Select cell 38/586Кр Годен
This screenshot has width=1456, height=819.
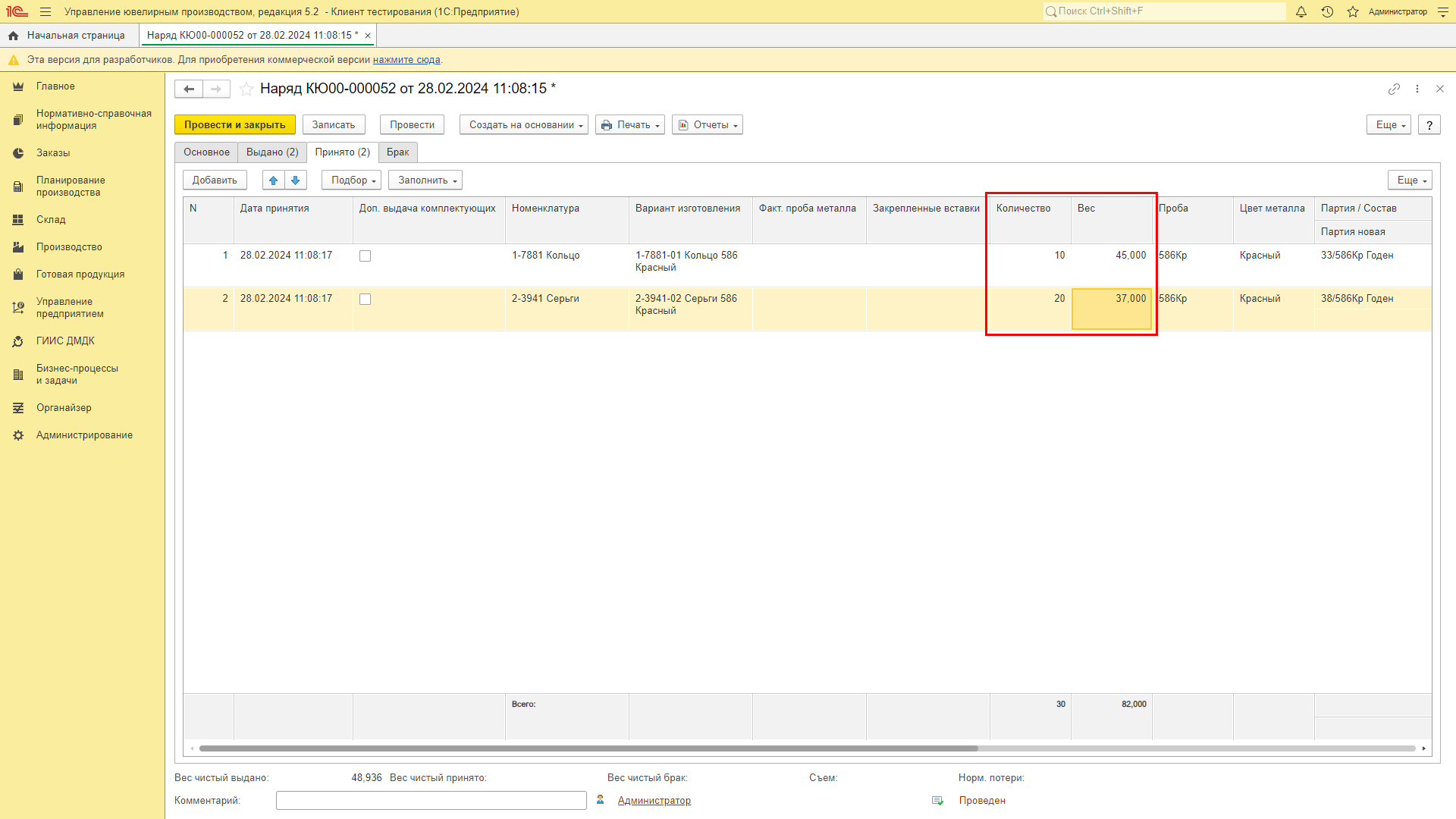pos(1373,299)
